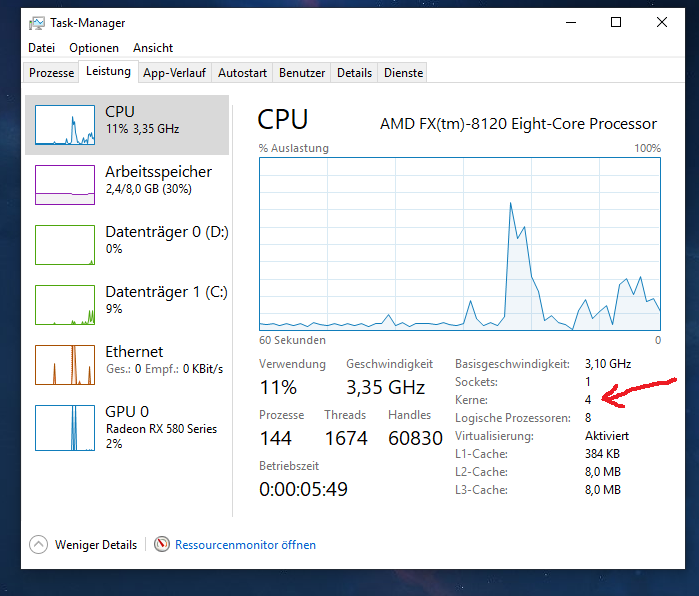Screen dimensions: 699x596
Task: Click the '2,4/8,0 GB (30%)' memory text
Action: point(148,189)
